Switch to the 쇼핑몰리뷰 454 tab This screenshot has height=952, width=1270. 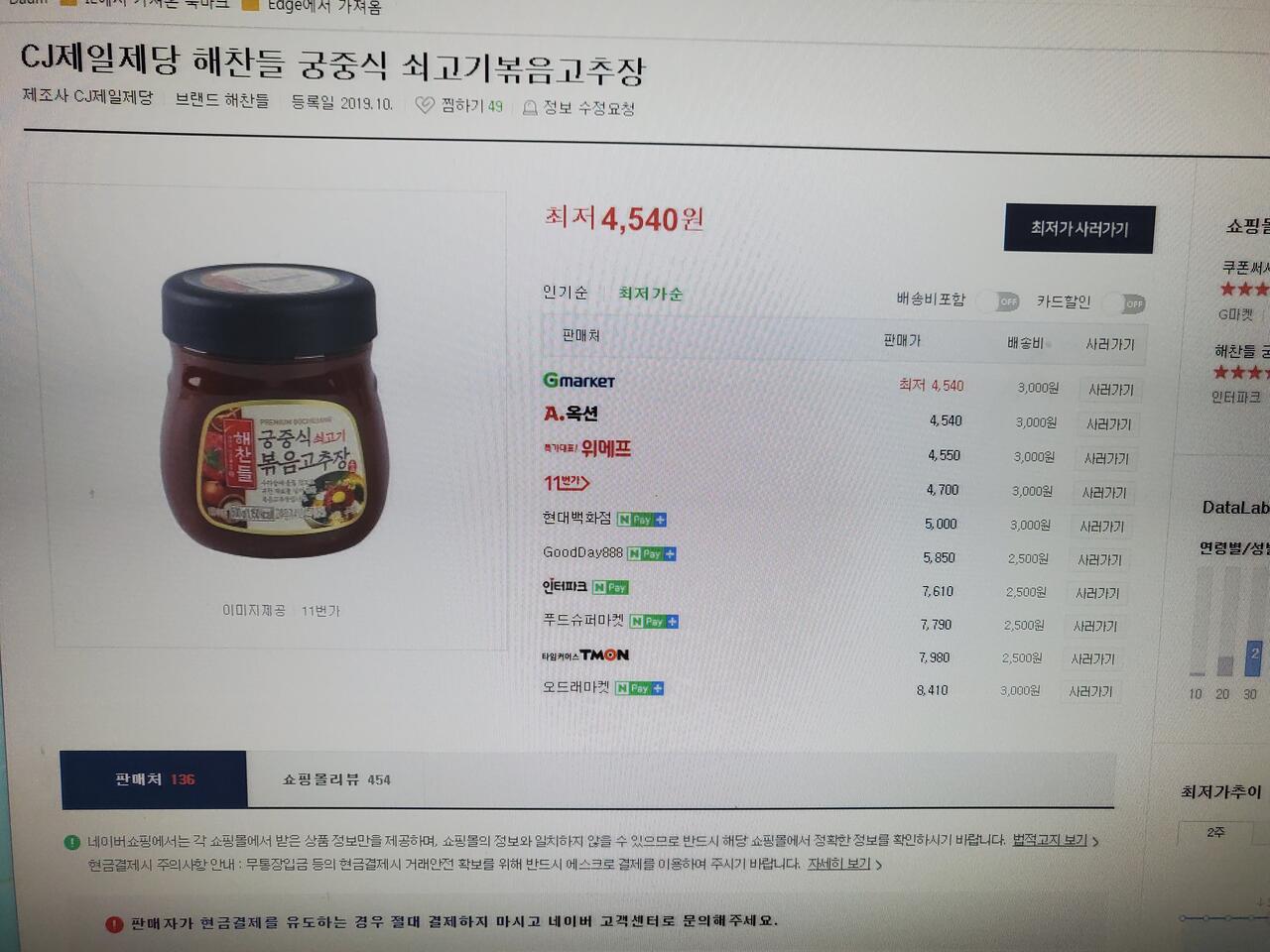[336, 779]
